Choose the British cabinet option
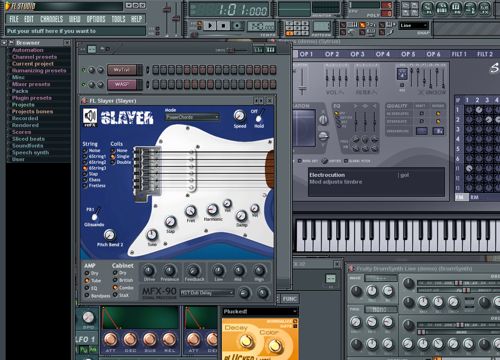The image size is (500, 360). tap(123, 280)
